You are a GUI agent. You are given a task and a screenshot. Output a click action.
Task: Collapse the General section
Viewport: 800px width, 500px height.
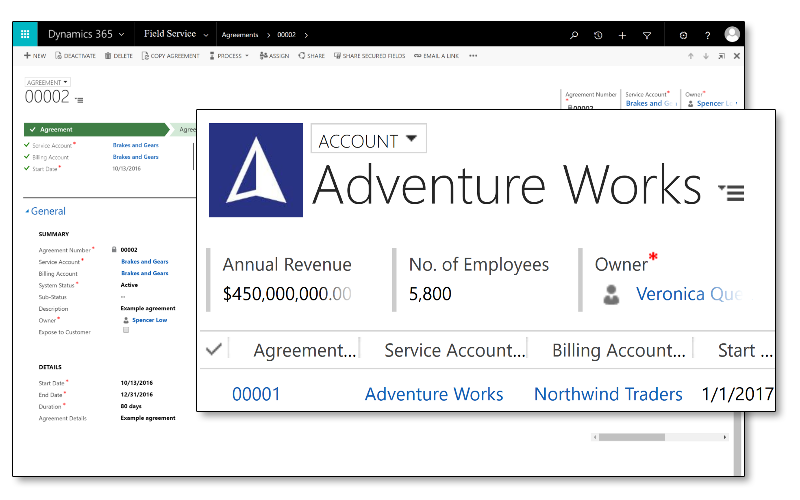[x=46, y=211]
